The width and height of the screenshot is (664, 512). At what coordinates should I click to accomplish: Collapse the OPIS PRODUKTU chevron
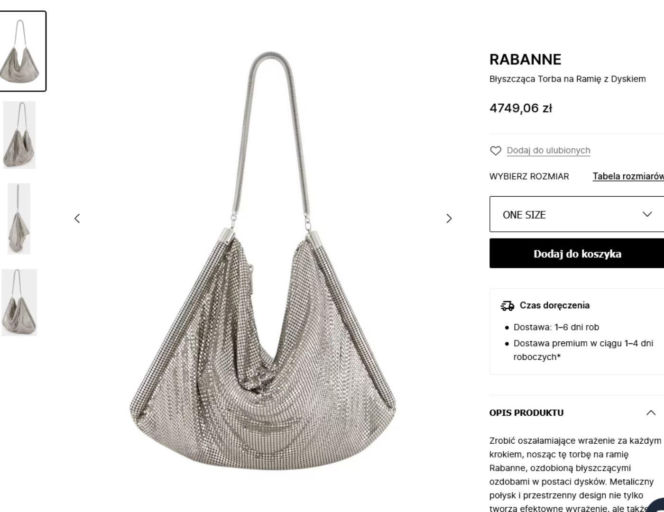coord(651,412)
